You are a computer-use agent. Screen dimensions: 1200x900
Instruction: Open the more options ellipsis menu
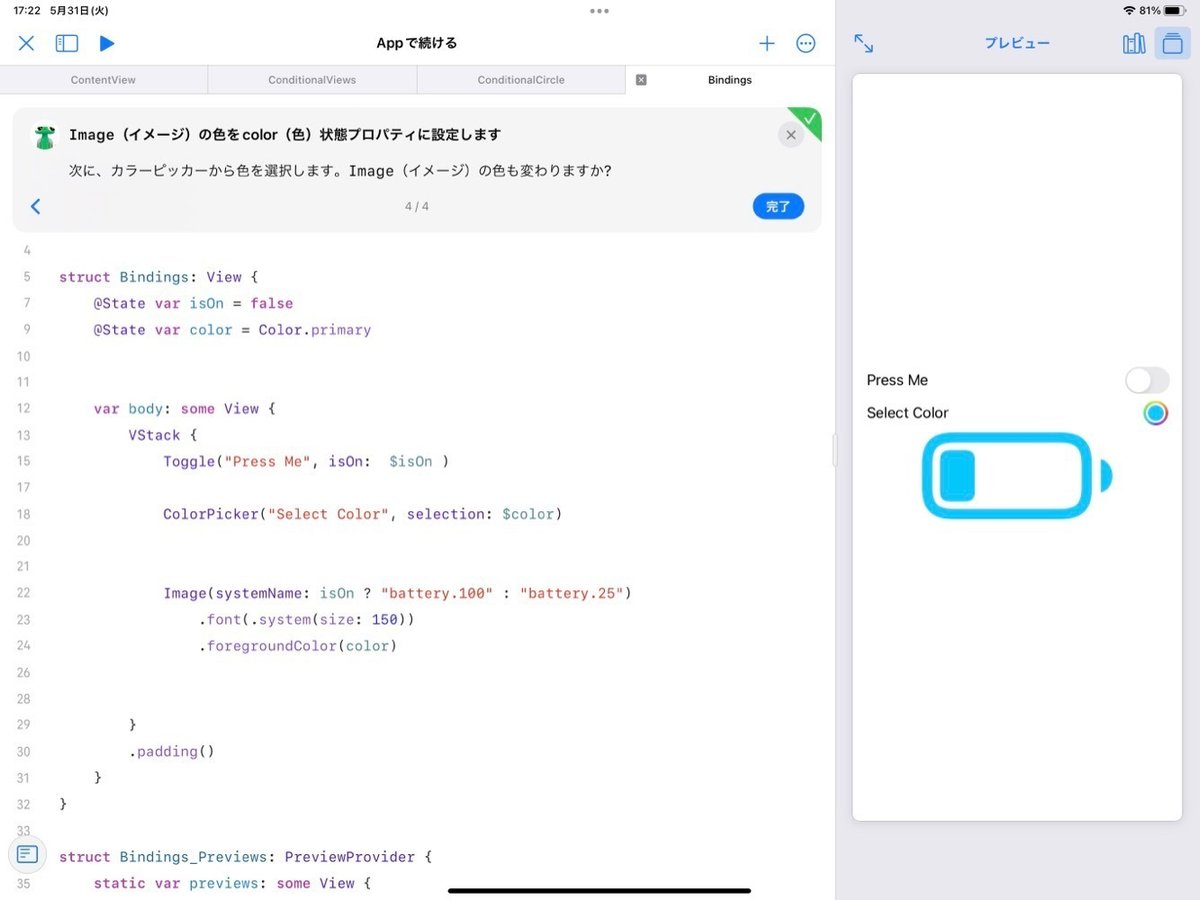[806, 43]
